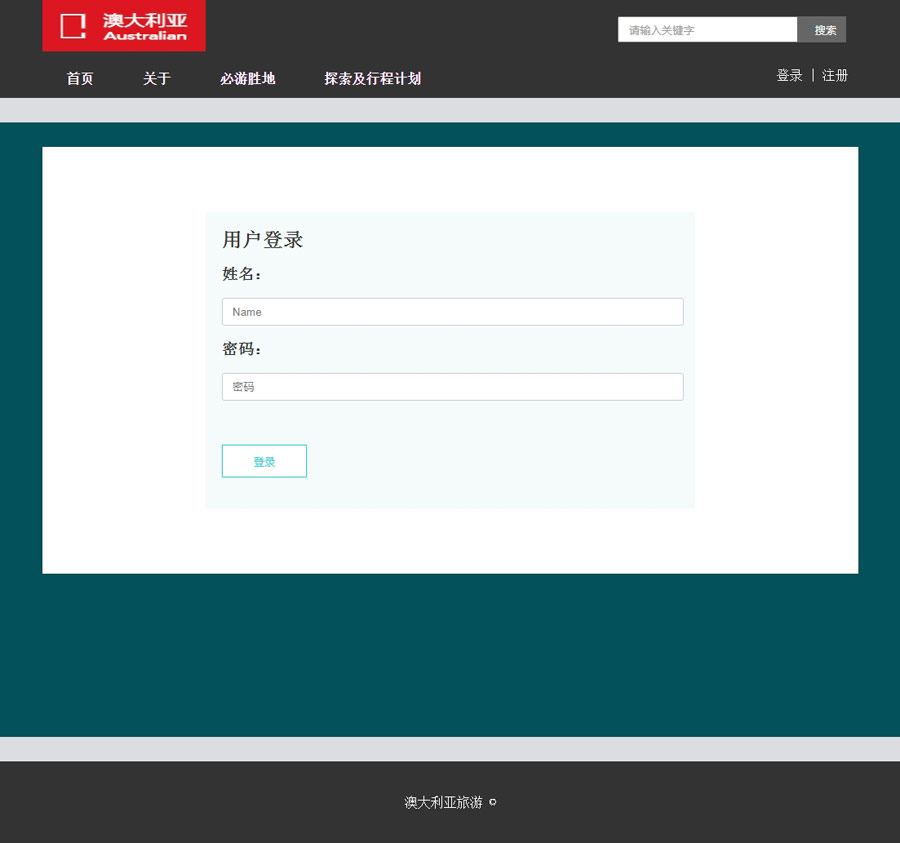
Task: Click the 澳大利亚 Chinese logo text
Action: pos(145,20)
